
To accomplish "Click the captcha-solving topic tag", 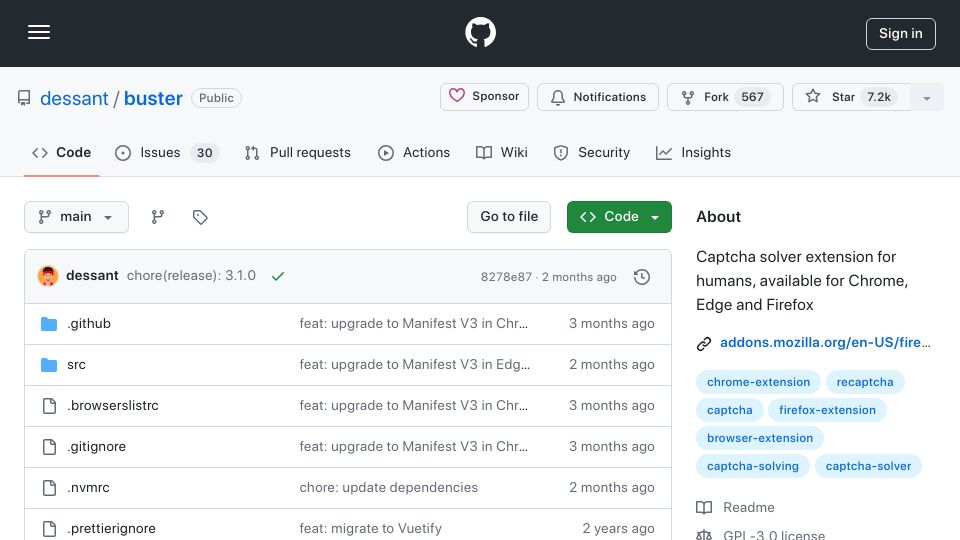I will pyautogui.click(x=752, y=467).
